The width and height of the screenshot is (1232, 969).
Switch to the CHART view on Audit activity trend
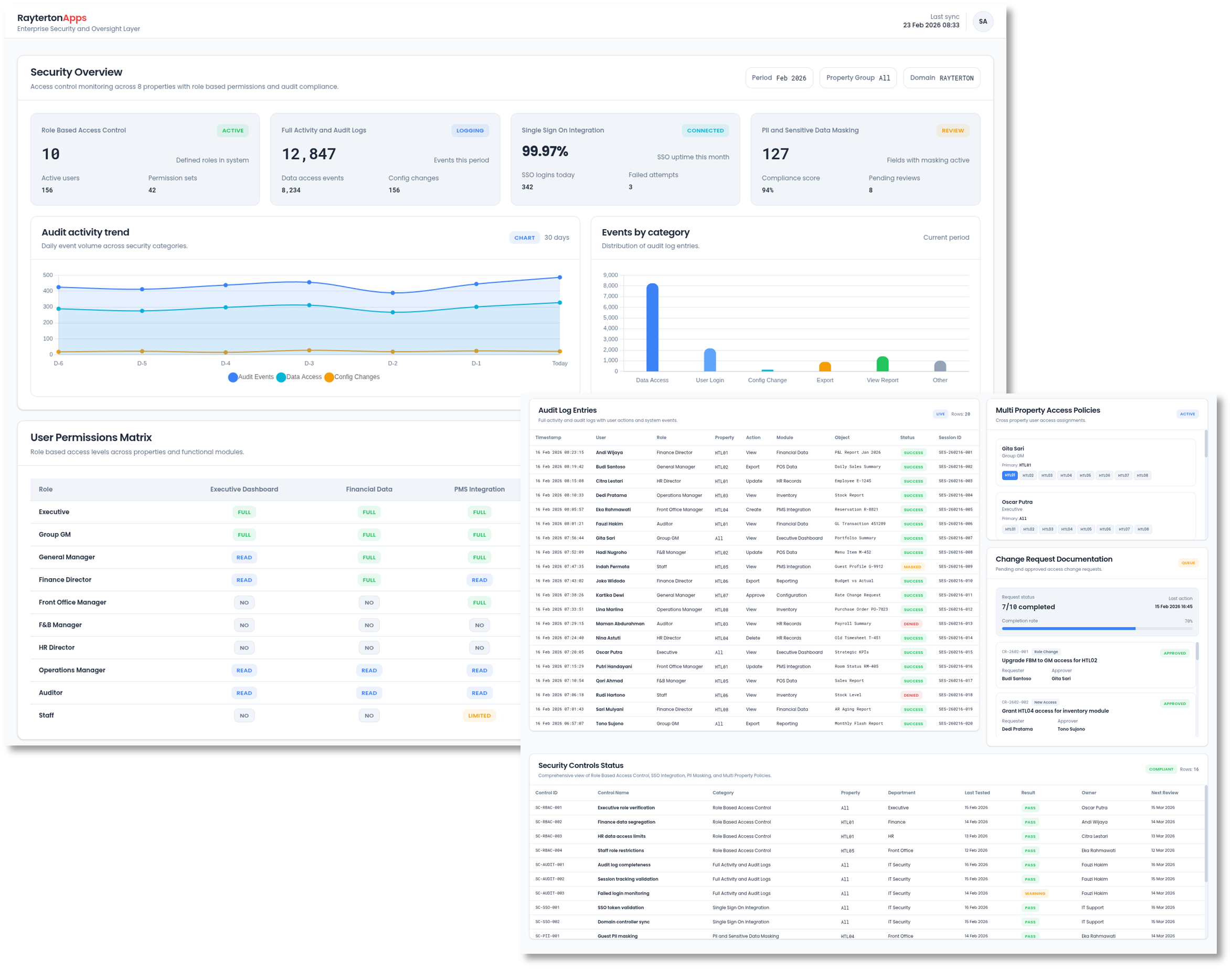(x=524, y=238)
